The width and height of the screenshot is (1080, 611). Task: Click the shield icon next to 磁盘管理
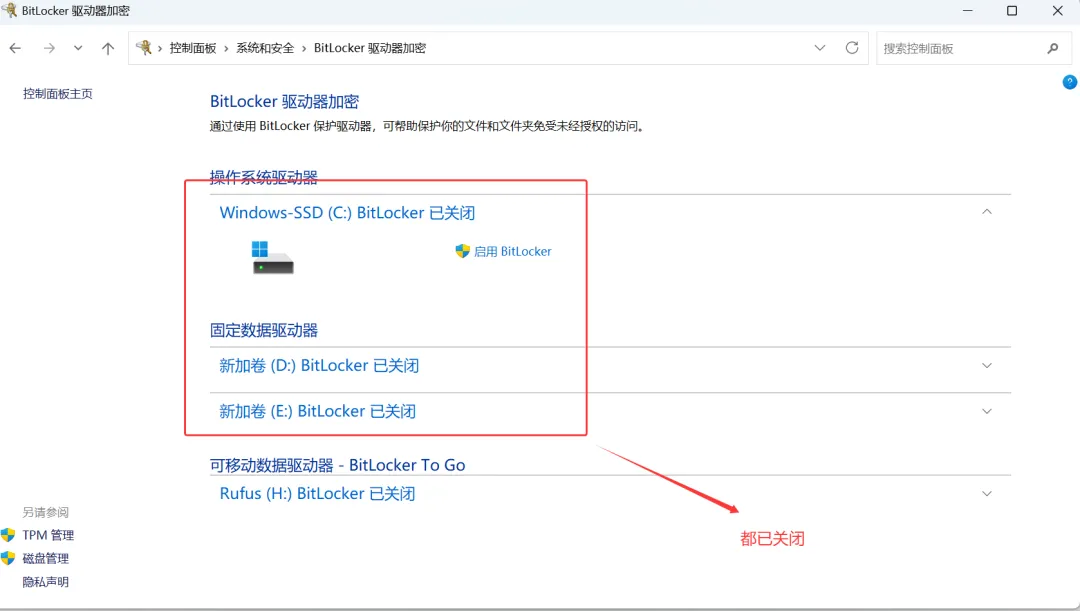[x=8, y=559]
